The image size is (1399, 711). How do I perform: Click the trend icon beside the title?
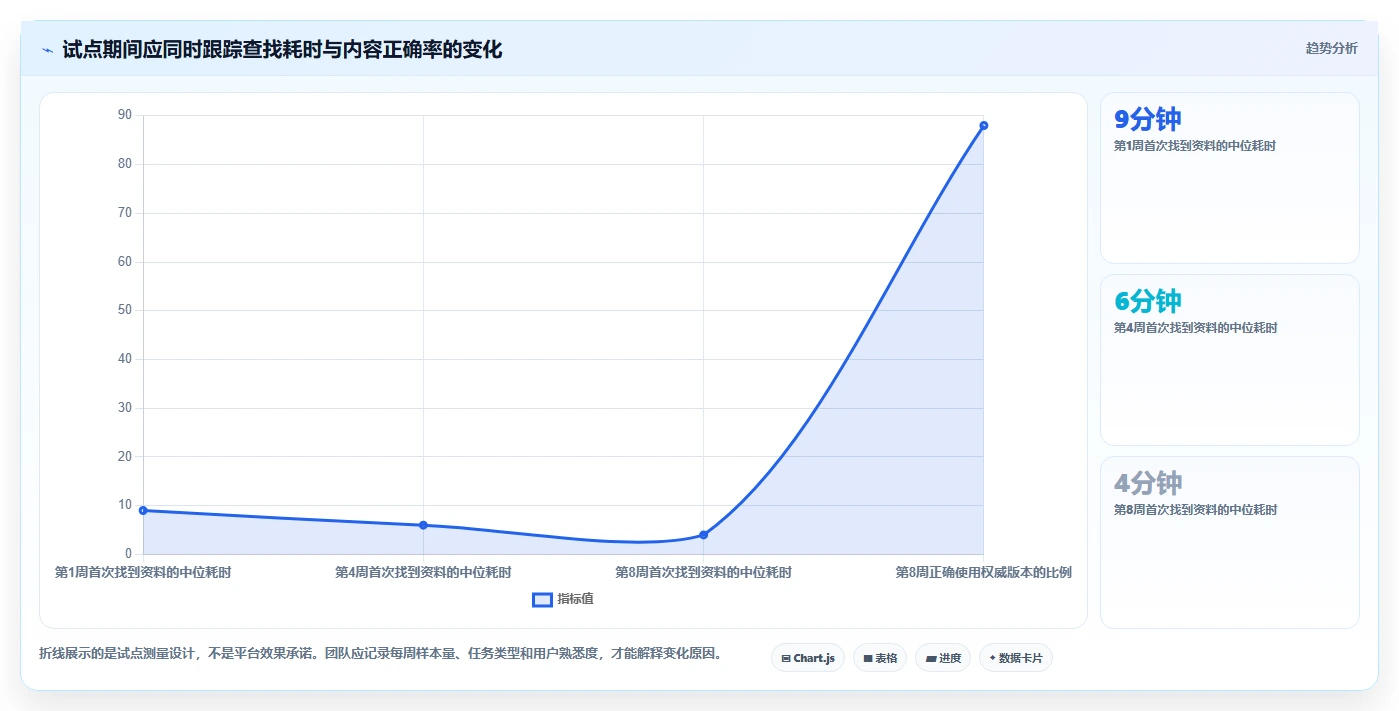point(47,50)
